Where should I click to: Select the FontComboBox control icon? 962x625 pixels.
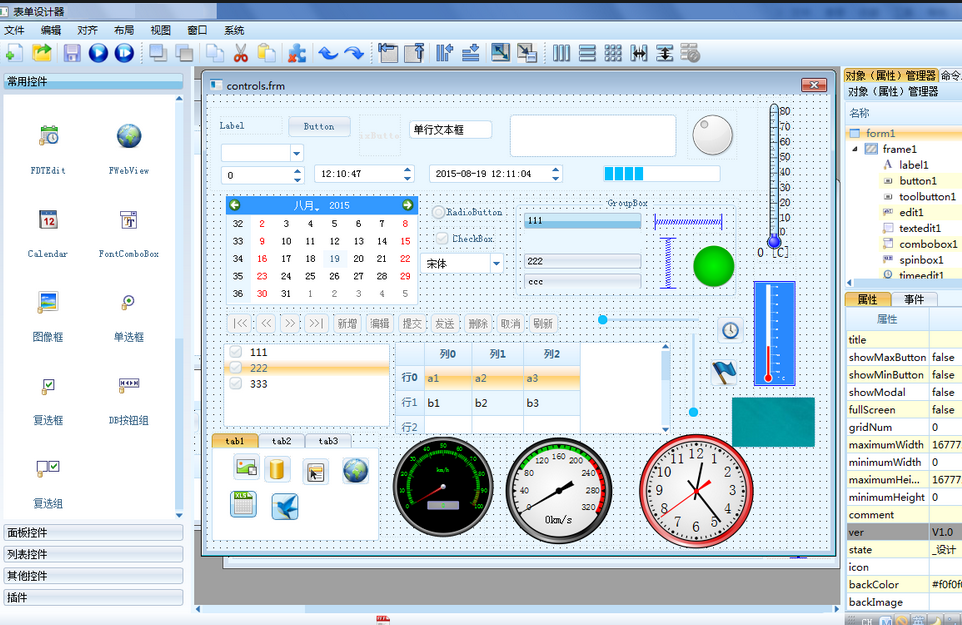129,219
